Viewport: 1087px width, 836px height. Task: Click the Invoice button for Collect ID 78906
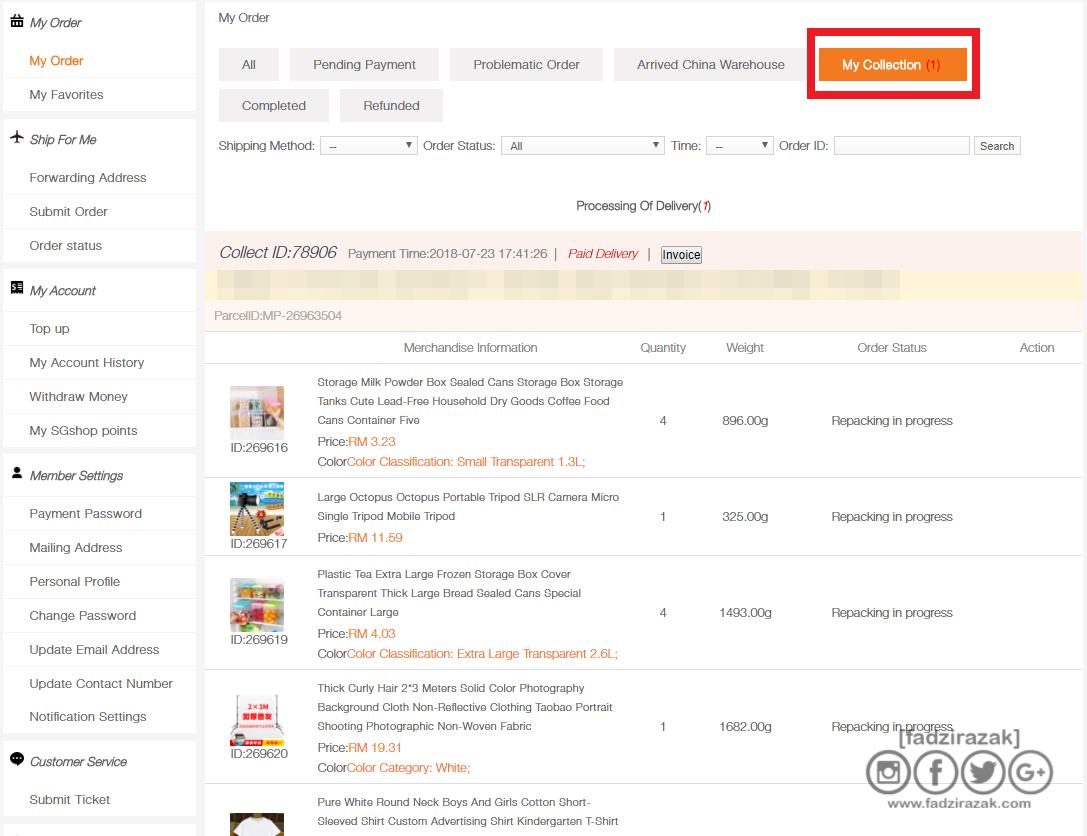point(681,254)
